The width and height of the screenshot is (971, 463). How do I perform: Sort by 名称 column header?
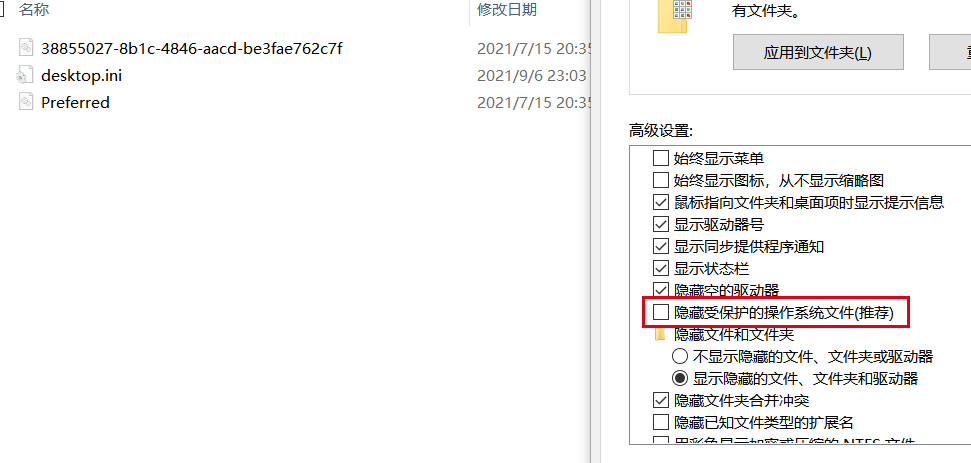(35, 9)
